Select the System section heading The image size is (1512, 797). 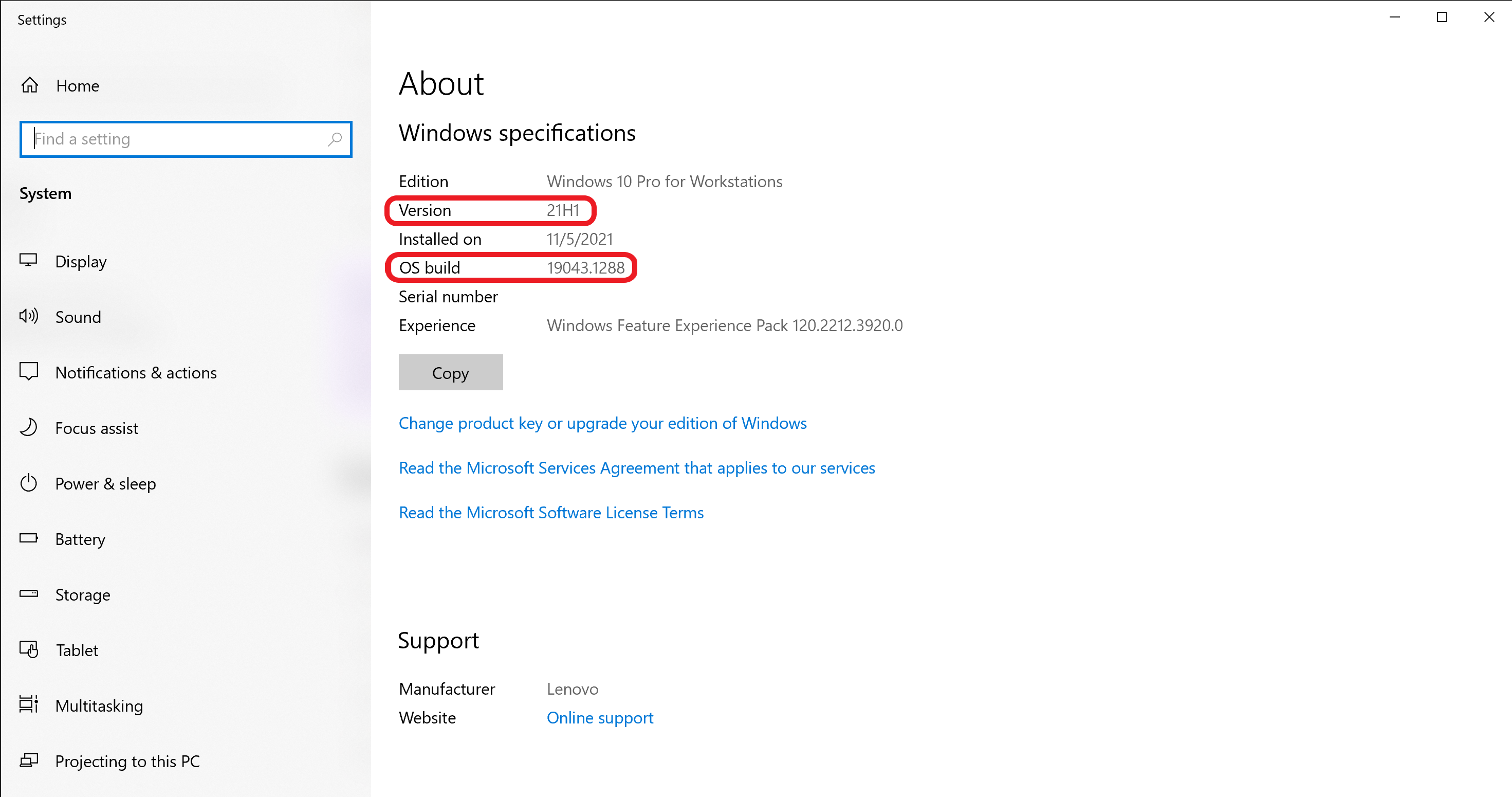tap(45, 193)
